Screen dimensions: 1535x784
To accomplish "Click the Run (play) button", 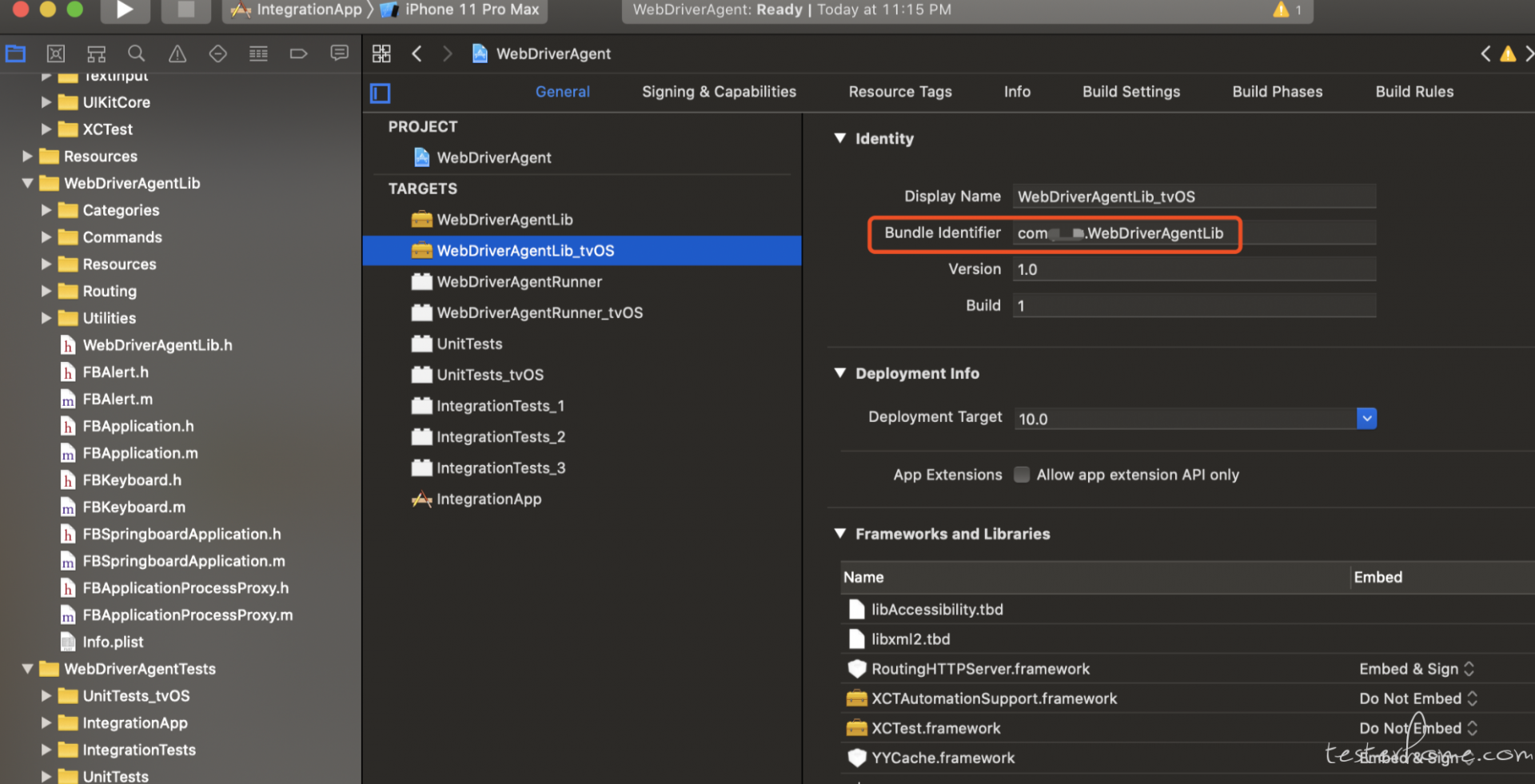I will pos(125,10).
